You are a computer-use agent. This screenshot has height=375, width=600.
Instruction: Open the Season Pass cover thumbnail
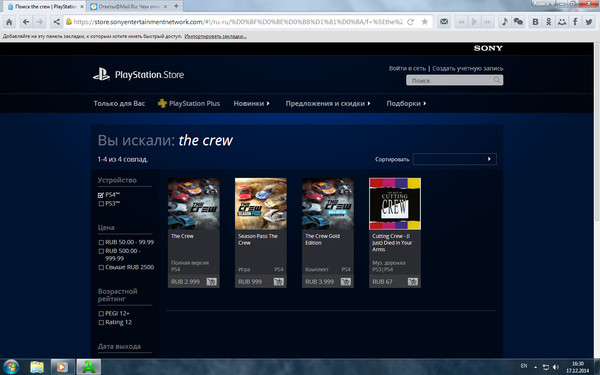[x=261, y=204]
